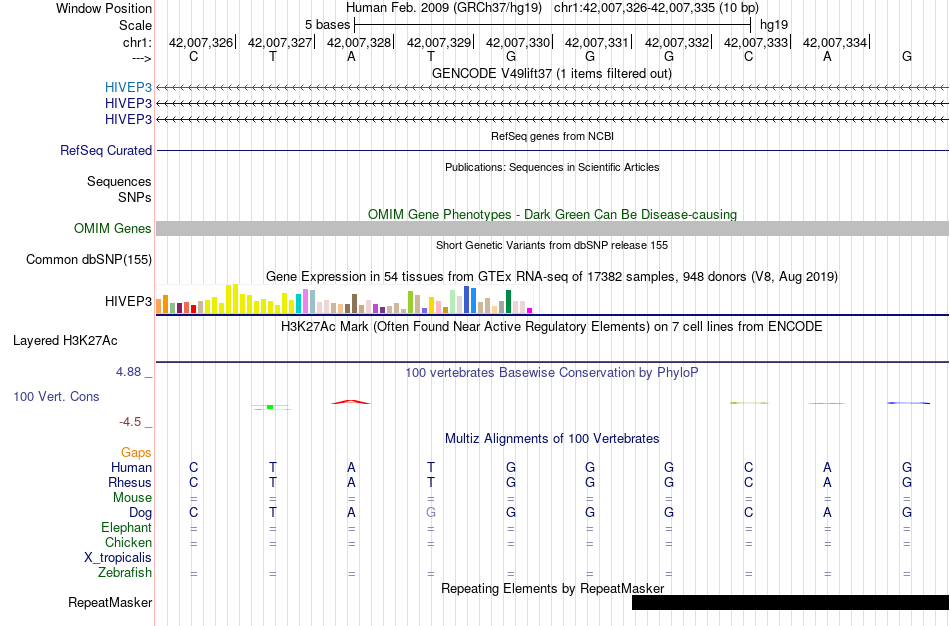Click the Chicken species label

(x=128, y=542)
